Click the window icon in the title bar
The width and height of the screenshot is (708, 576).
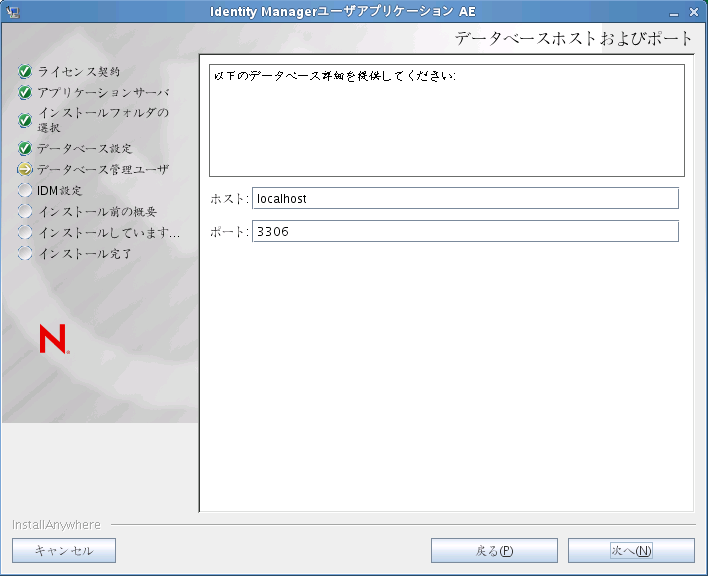(x=13, y=12)
